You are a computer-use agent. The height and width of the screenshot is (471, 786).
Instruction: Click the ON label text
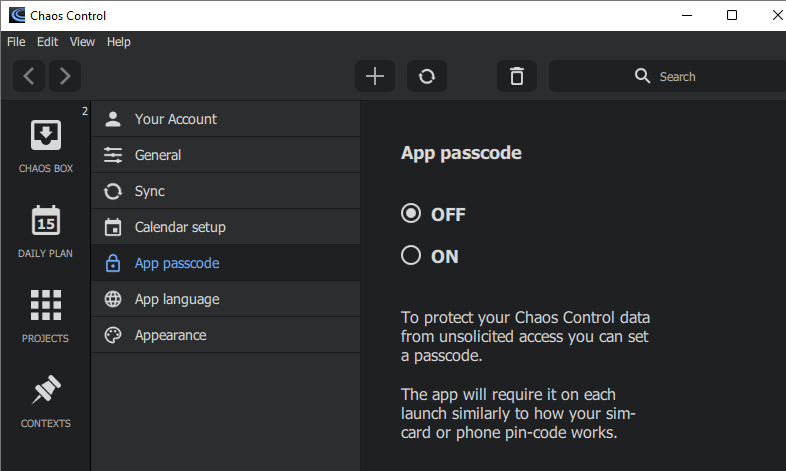click(x=445, y=257)
